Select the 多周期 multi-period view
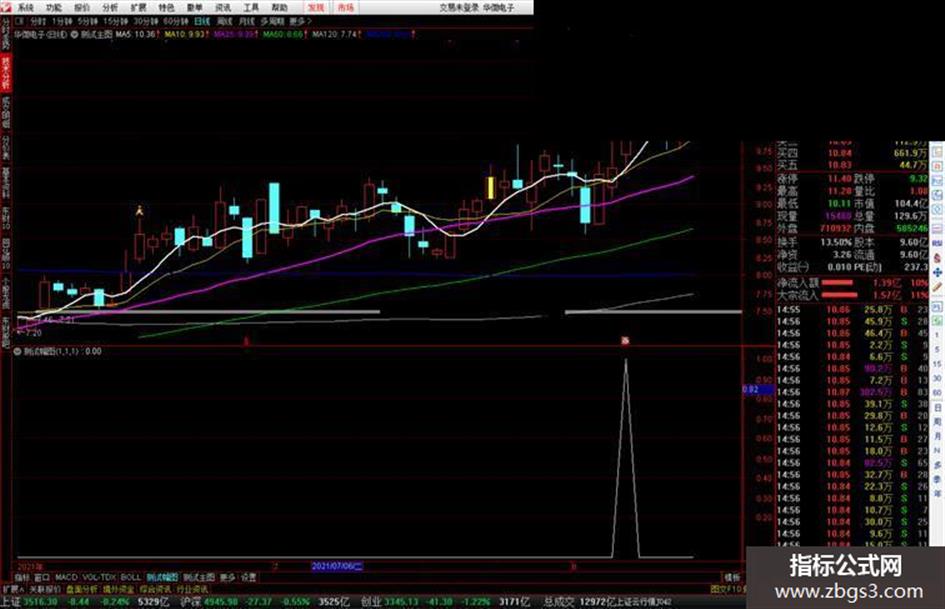 272,21
